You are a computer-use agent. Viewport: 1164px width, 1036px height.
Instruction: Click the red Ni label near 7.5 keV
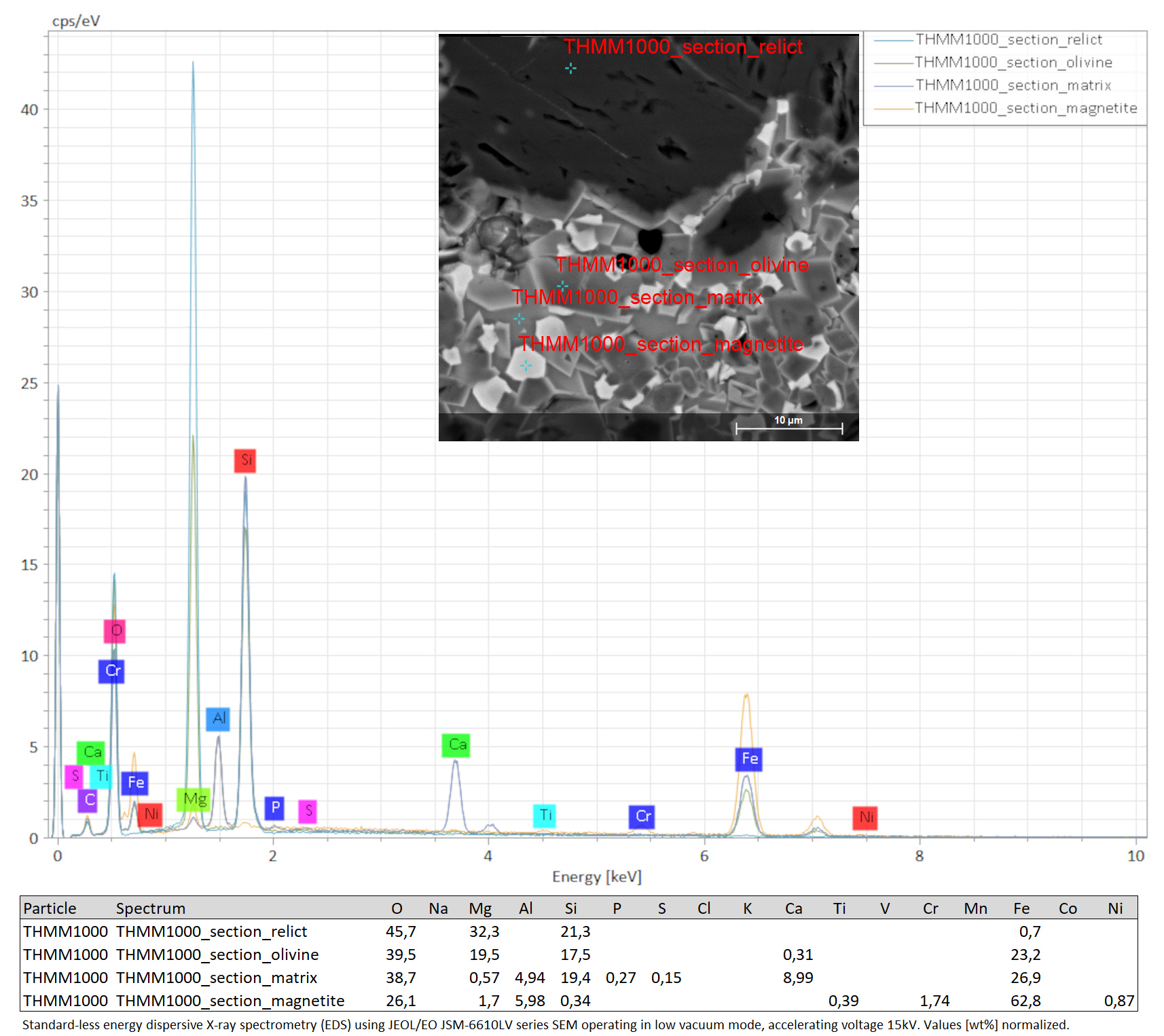pos(865,817)
